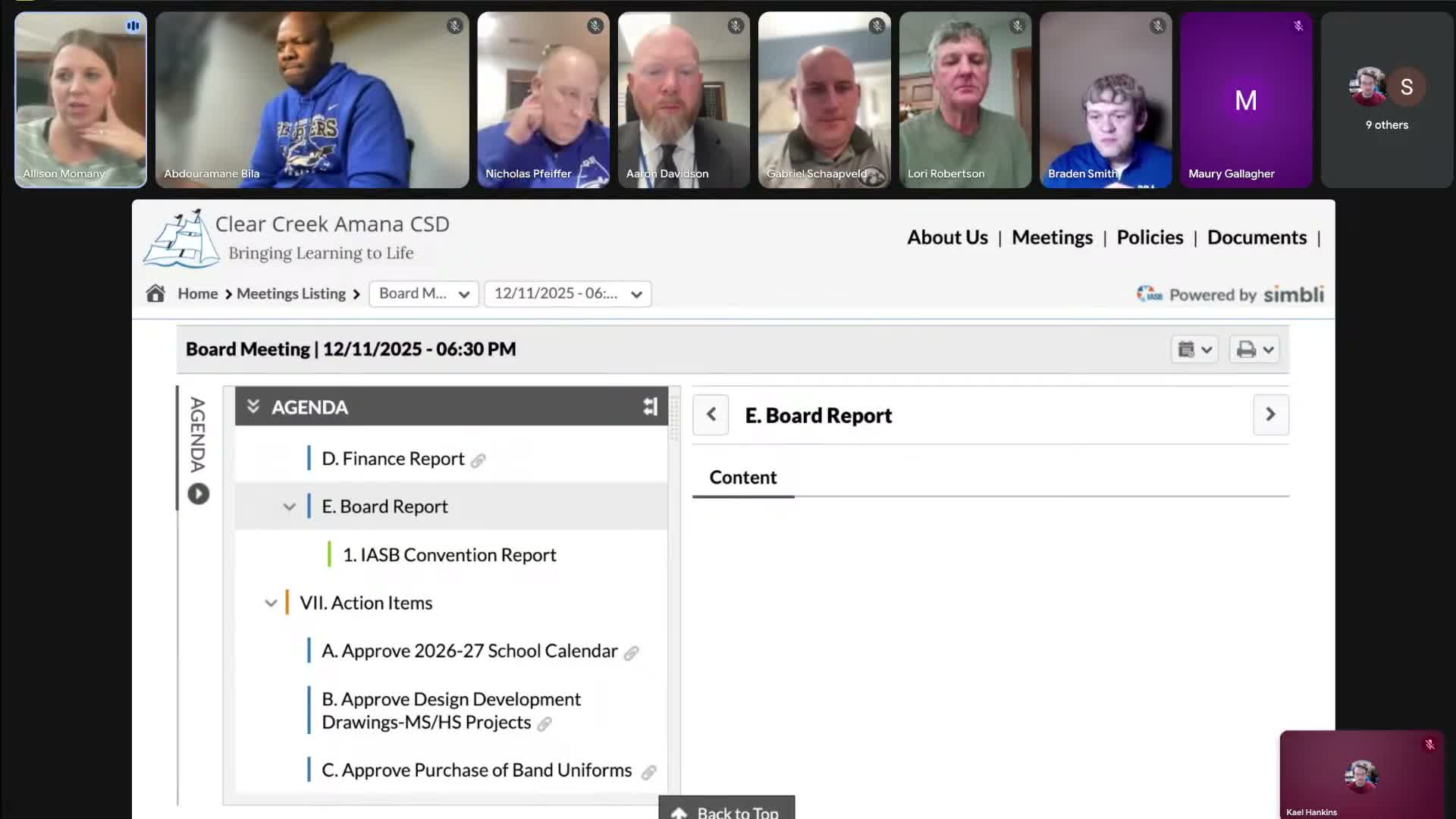The width and height of the screenshot is (1456, 819).
Task: Collapse the VII. Action Items section
Action: point(271,603)
